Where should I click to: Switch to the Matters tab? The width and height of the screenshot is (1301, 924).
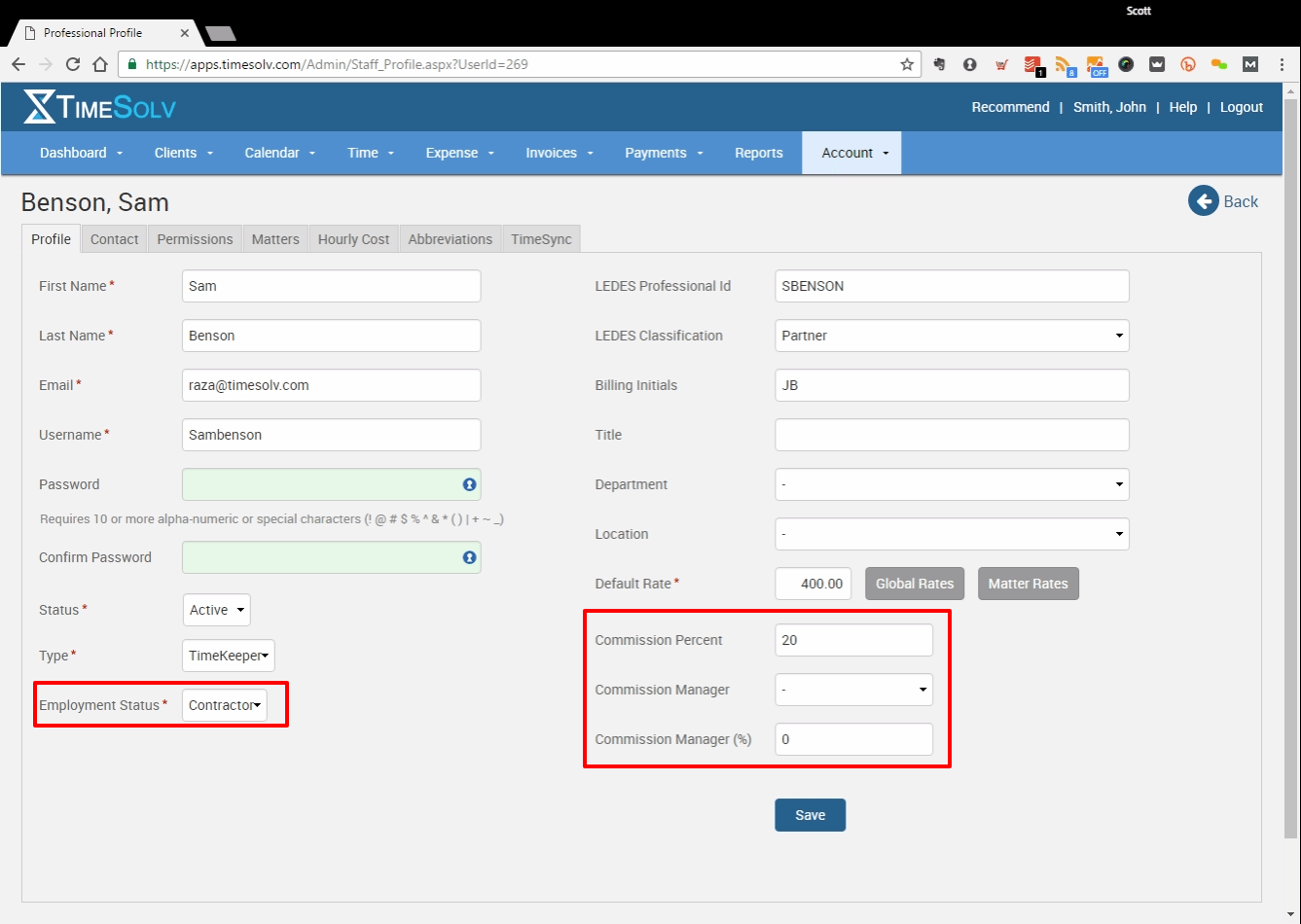pyautogui.click(x=275, y=239)
